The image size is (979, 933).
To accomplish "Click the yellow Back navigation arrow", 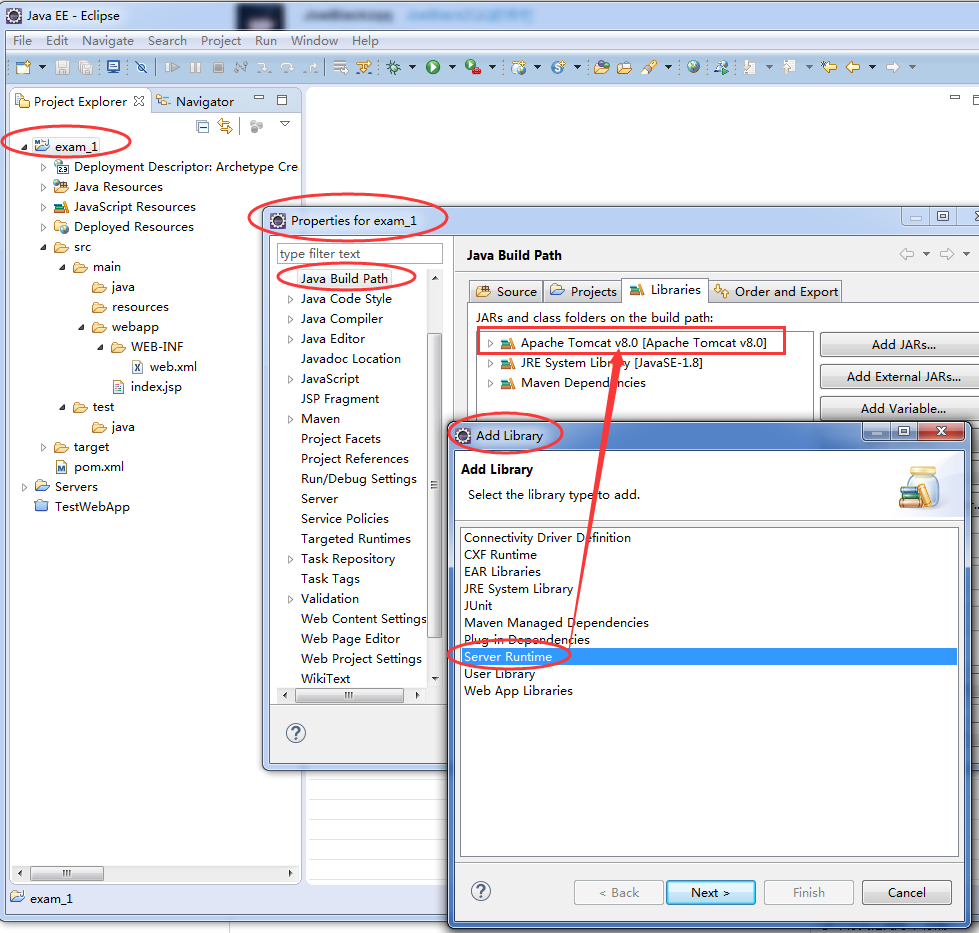I will (x=853, y=67).
